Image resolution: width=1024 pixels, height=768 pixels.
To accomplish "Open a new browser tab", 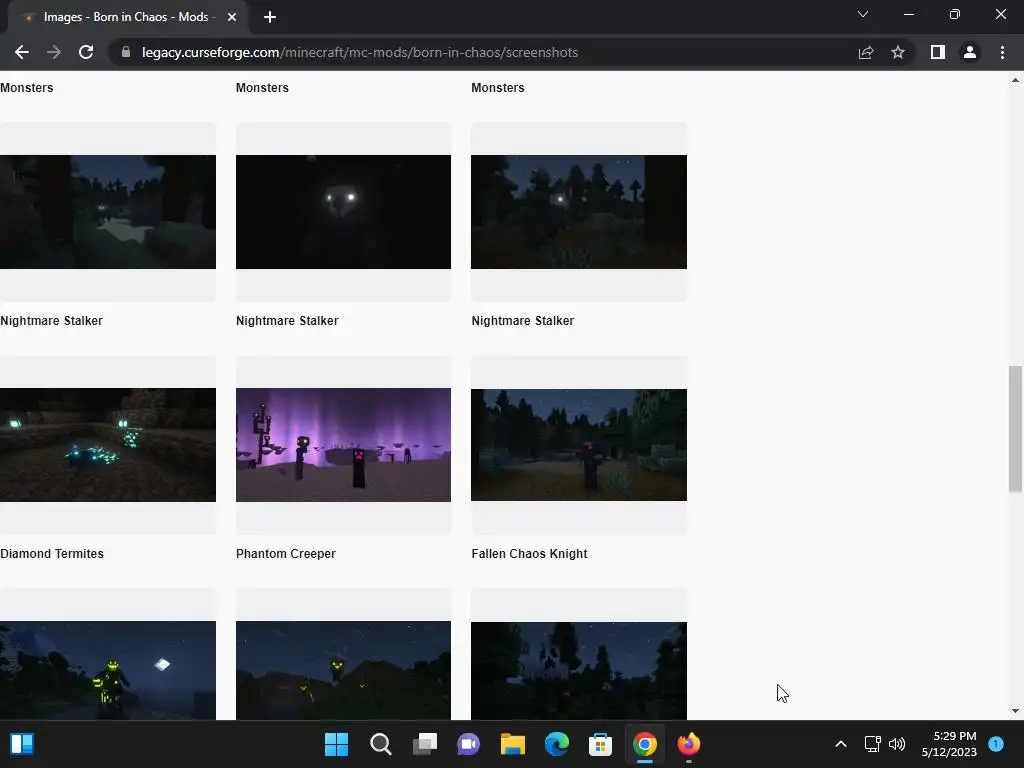I will [270, 17].
